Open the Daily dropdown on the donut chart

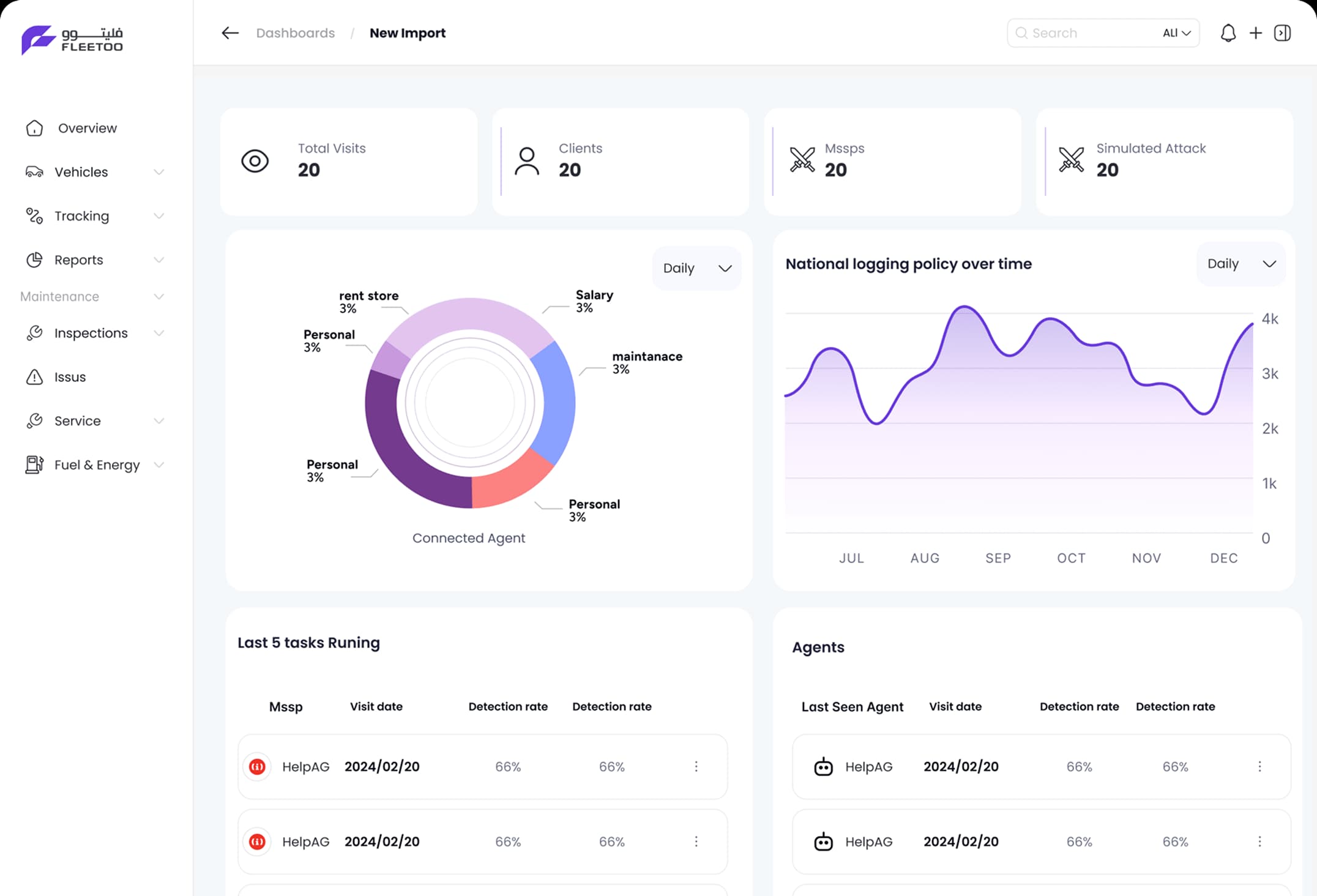pyautogui.click(x=696, y=268)
